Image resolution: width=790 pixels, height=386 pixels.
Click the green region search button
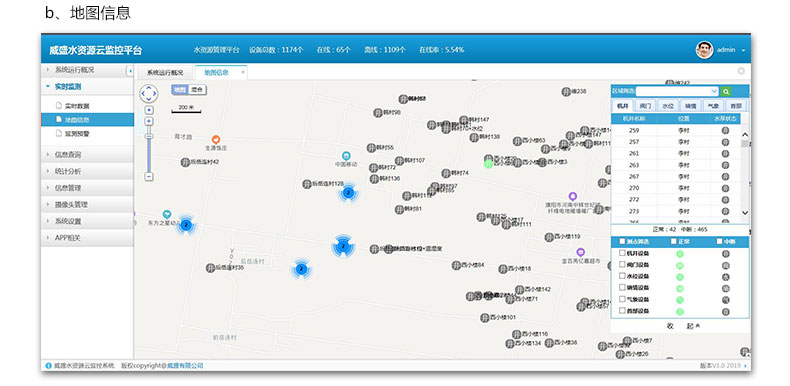(725, 91)
